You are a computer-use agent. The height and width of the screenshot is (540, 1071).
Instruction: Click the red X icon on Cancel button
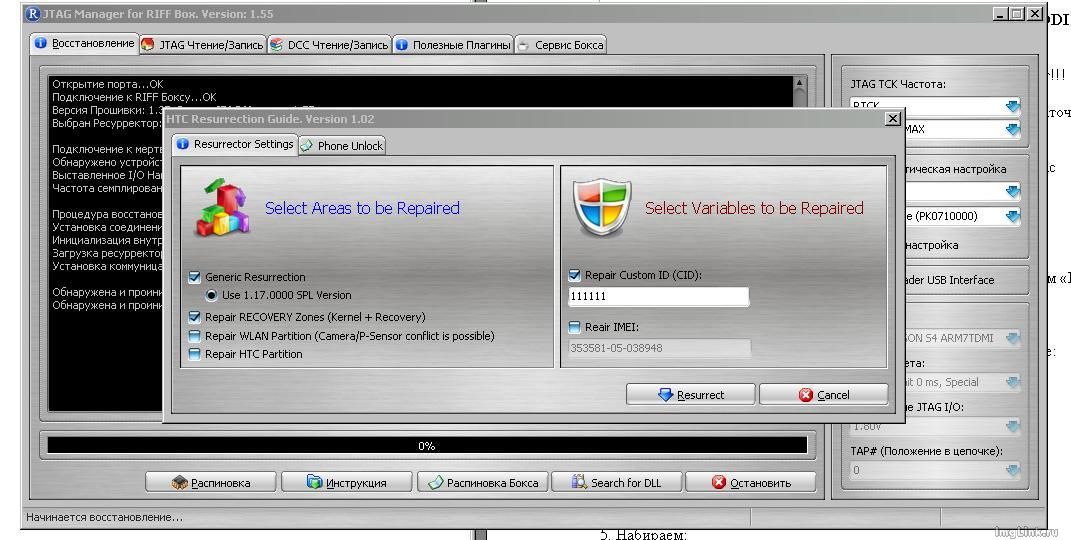(806, 395)
